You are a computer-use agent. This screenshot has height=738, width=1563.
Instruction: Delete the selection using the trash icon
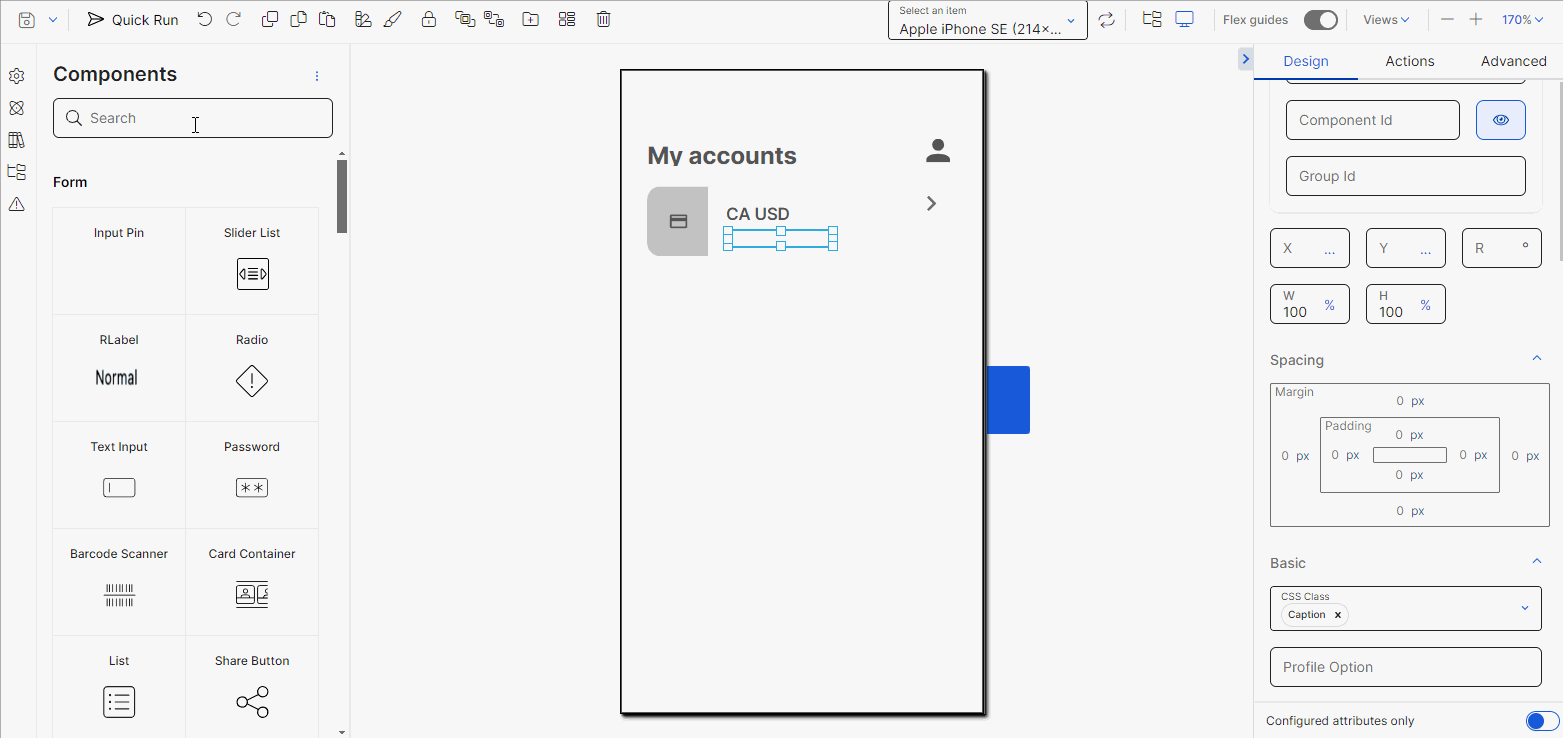603,18
